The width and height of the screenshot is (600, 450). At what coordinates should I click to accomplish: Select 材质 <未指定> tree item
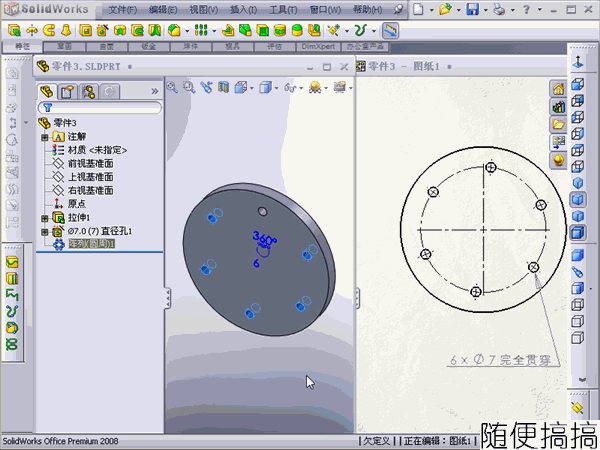(97, 150)
